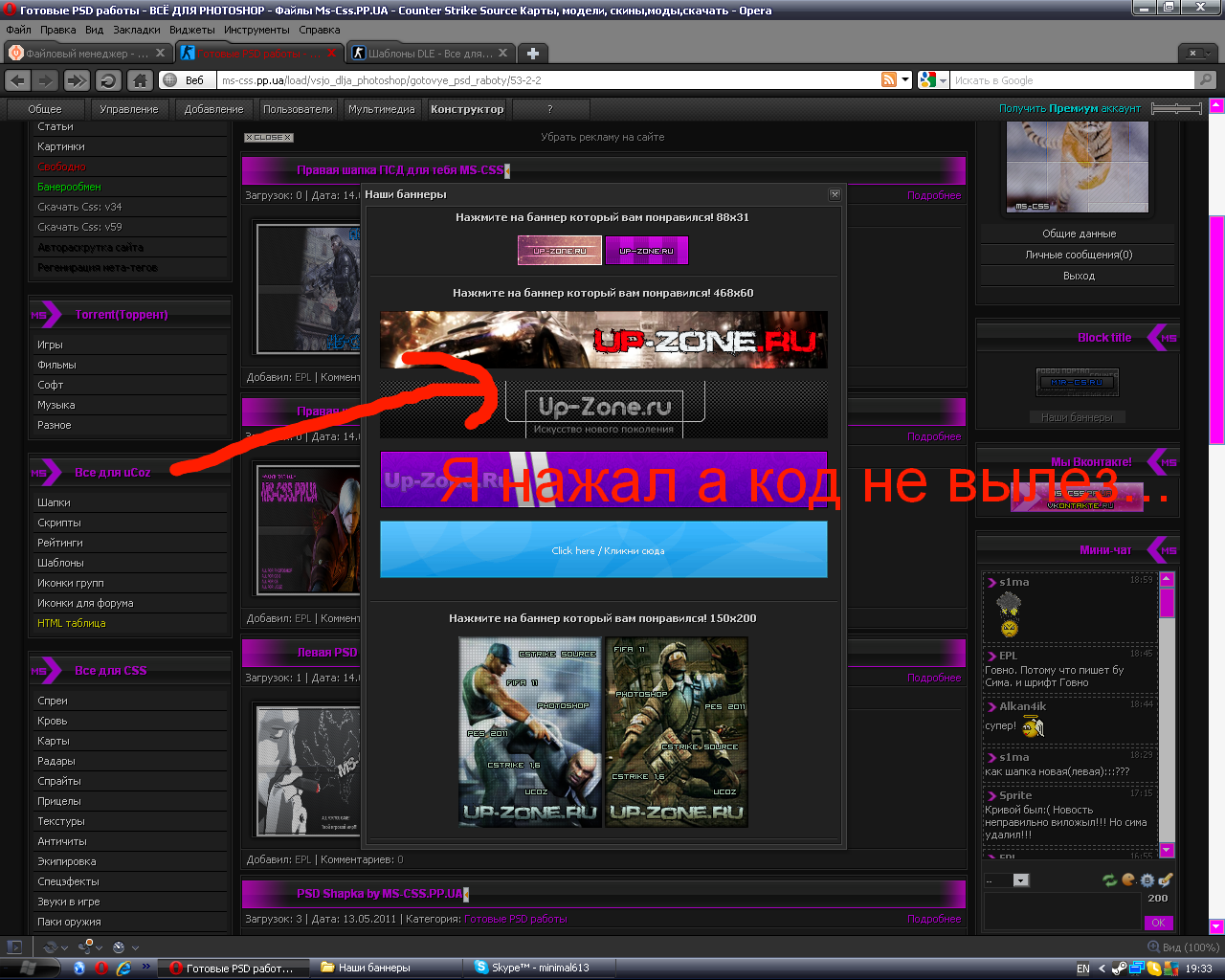The height and width of the screenshot is (980, 1225).
Task: Click the Fast Forward double-arrow button
Action: (x=78, y=80)
